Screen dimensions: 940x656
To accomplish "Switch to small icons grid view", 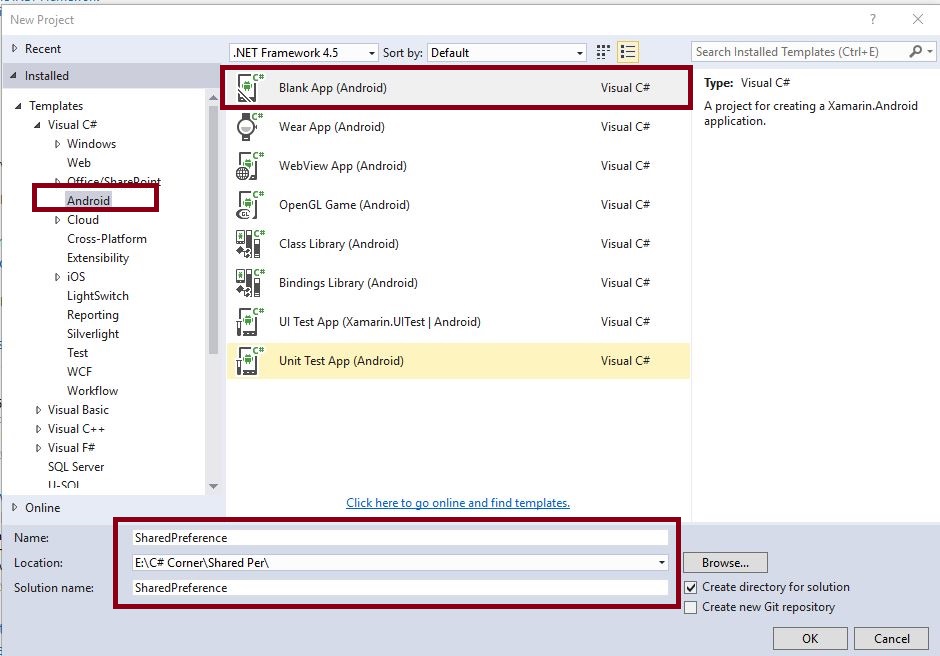I will (x=603, y=52).
